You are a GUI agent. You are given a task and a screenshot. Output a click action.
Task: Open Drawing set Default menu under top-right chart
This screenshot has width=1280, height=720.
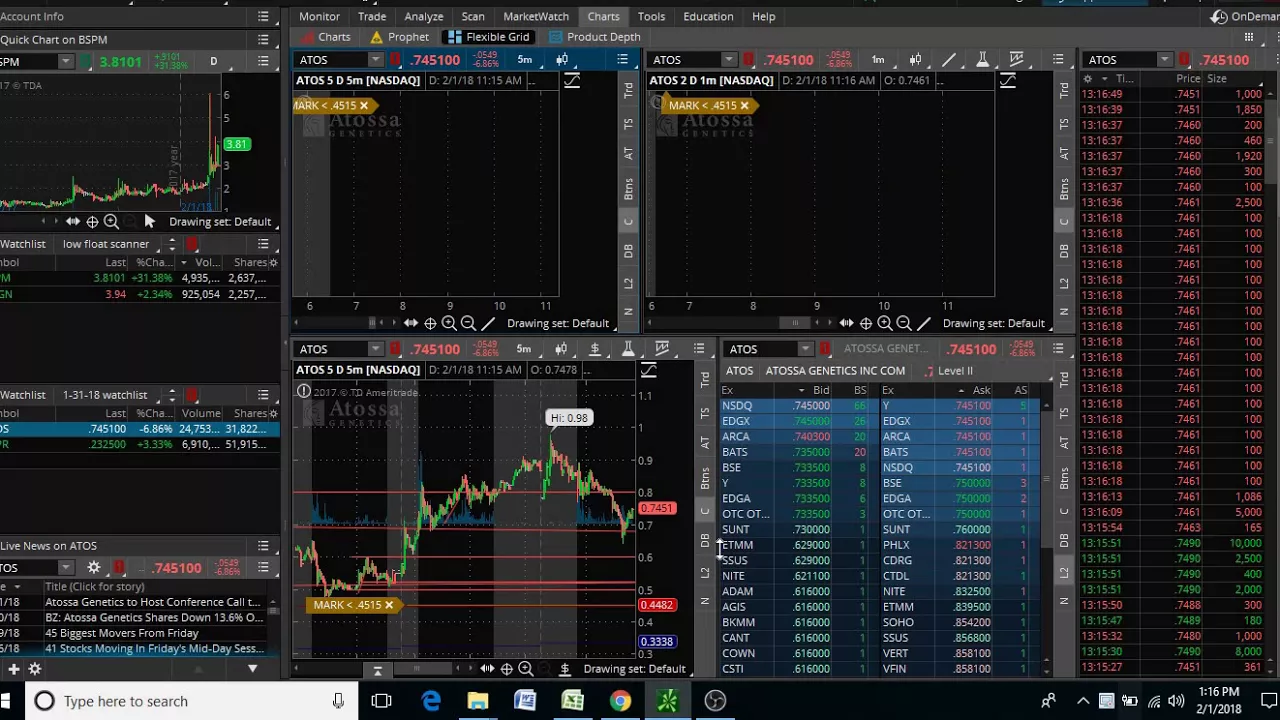[993, 323]
